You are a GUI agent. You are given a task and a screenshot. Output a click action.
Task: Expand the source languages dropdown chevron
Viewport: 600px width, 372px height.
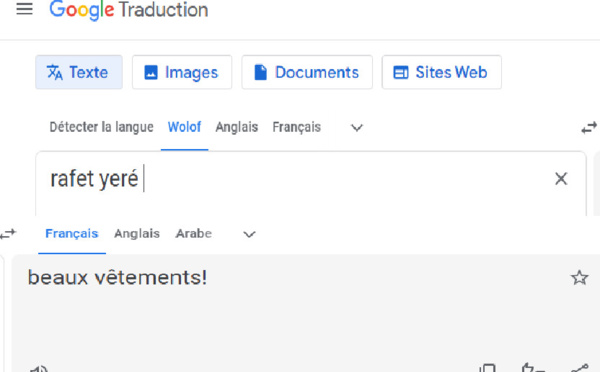[357, 127]
